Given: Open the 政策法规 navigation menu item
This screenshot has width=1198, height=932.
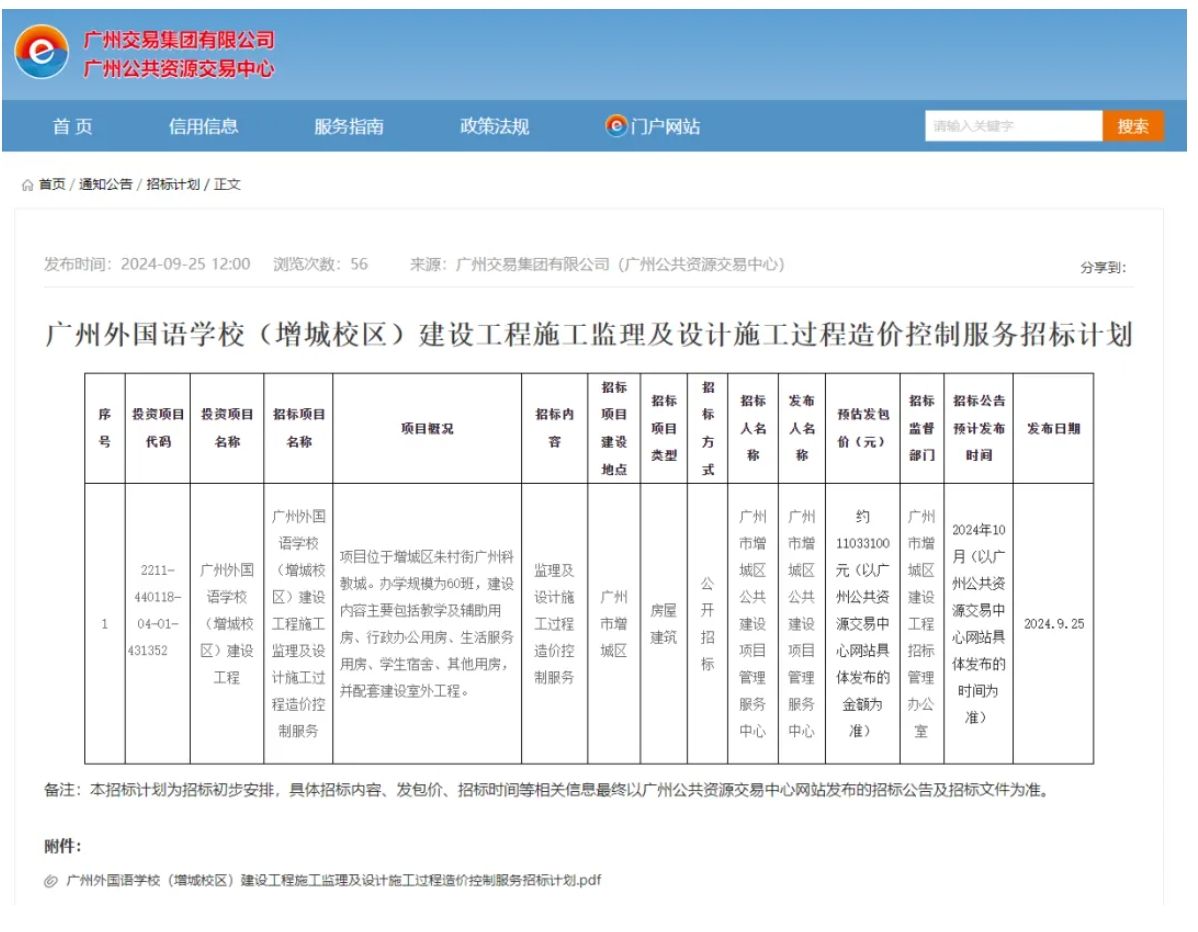Looking at the screenshot, I should pyautogui.click(x=494, y=126).
